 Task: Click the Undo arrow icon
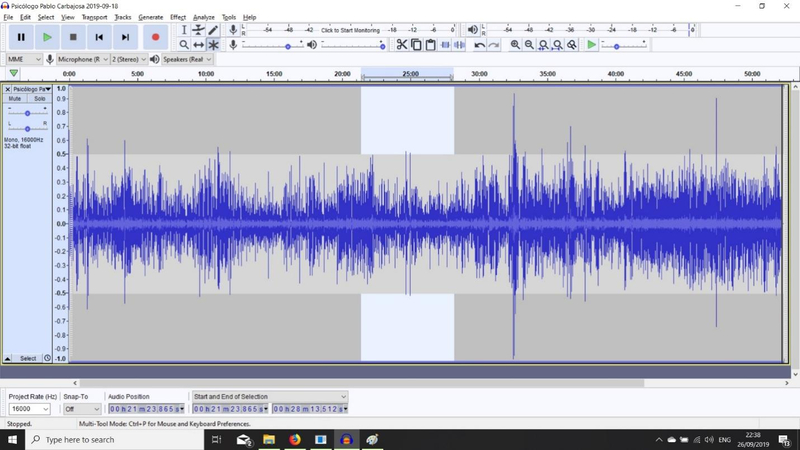(480, 45)
